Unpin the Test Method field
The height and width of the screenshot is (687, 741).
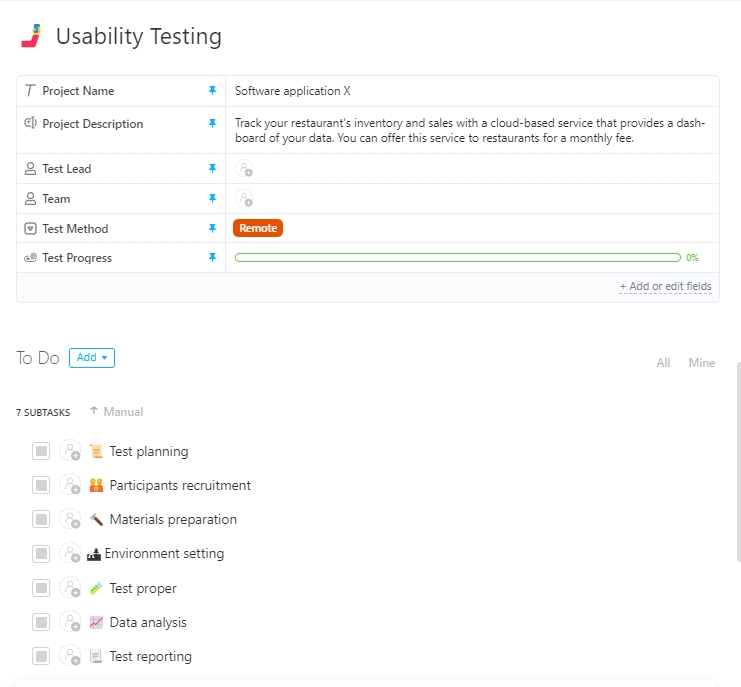pyautogui.click(x=212, y=229)
